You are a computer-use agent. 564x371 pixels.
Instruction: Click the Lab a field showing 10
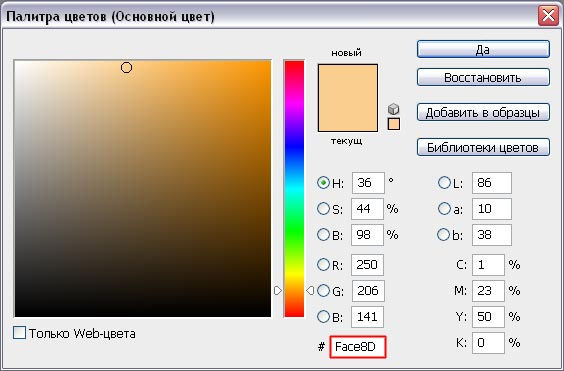point(492,209)
